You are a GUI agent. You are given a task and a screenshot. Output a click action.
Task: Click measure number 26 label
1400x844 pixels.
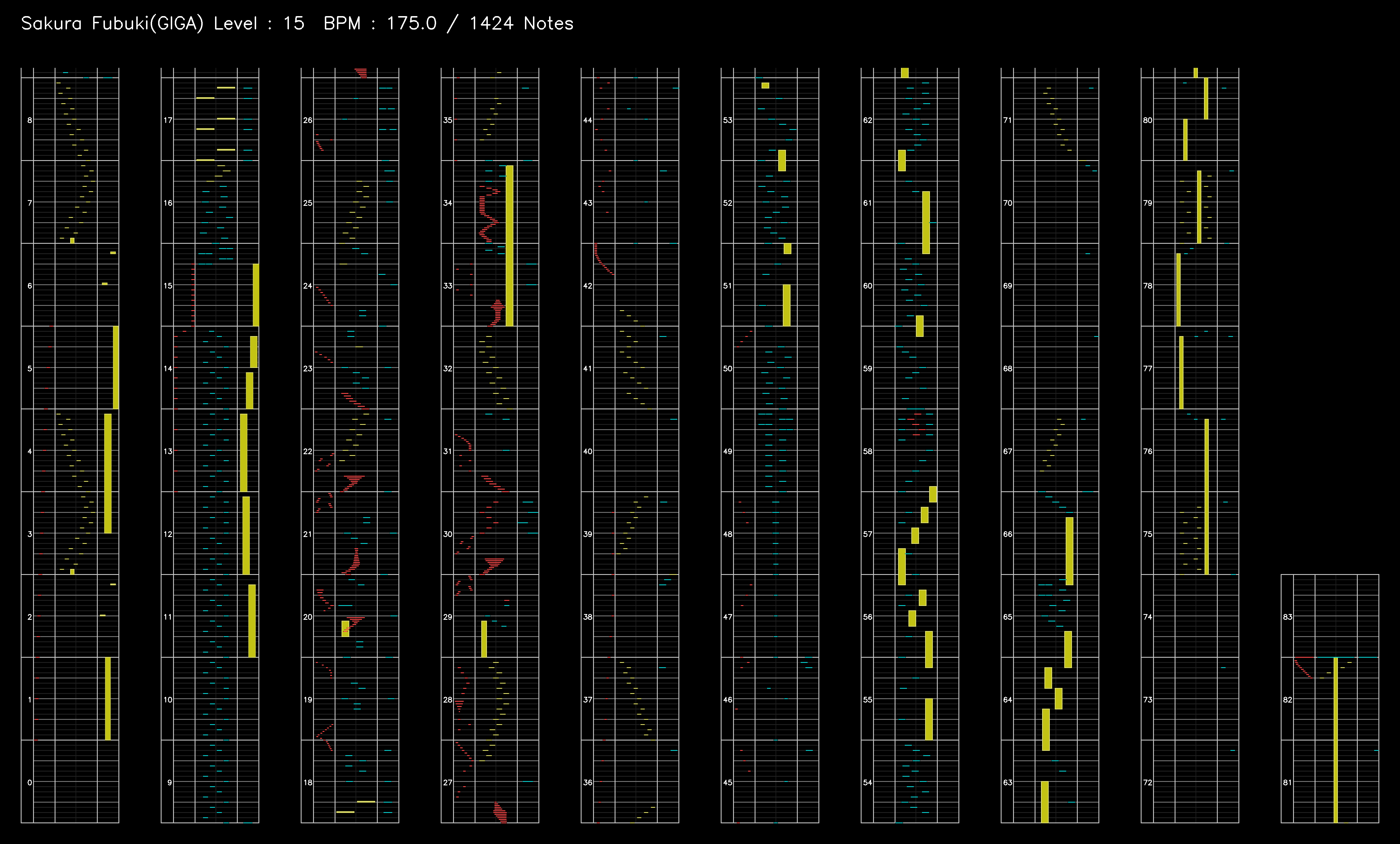[x=307, y=120]
